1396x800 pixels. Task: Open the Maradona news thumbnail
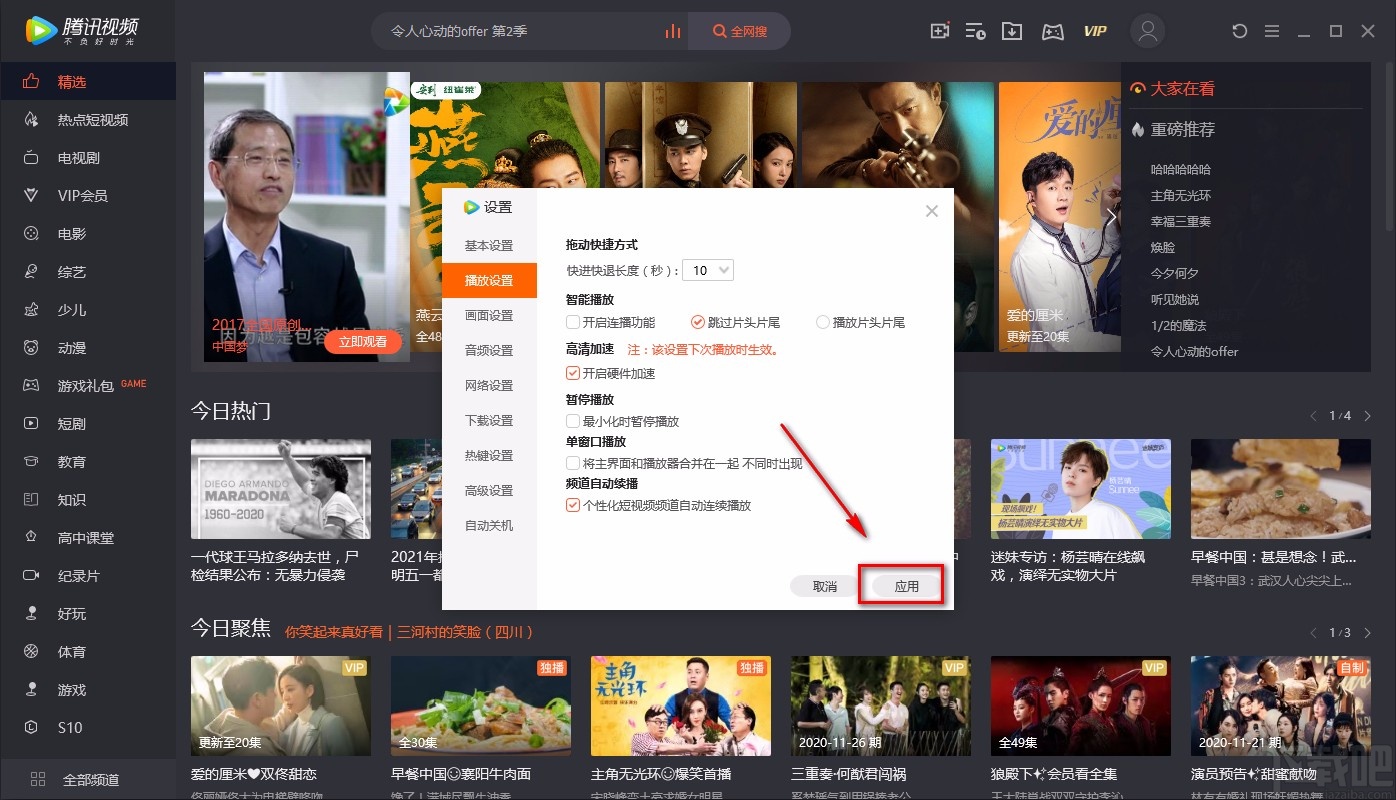click(281, 489)
